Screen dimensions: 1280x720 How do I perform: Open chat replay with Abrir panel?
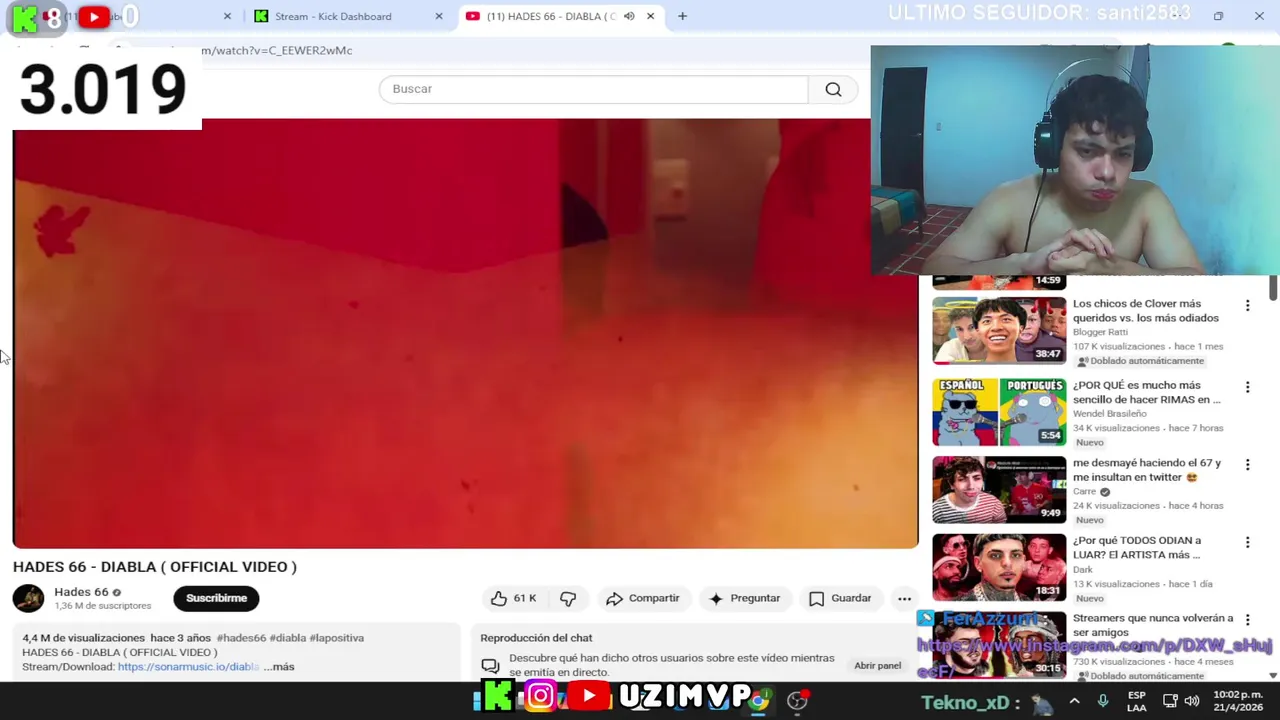(x=877, y=665)
